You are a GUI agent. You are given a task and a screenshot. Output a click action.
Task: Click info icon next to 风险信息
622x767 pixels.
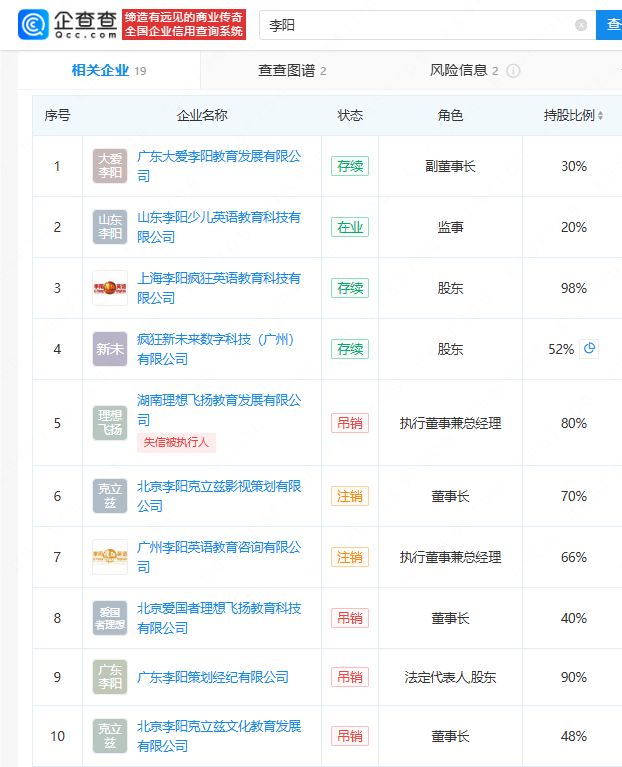(x=513, y=71)
